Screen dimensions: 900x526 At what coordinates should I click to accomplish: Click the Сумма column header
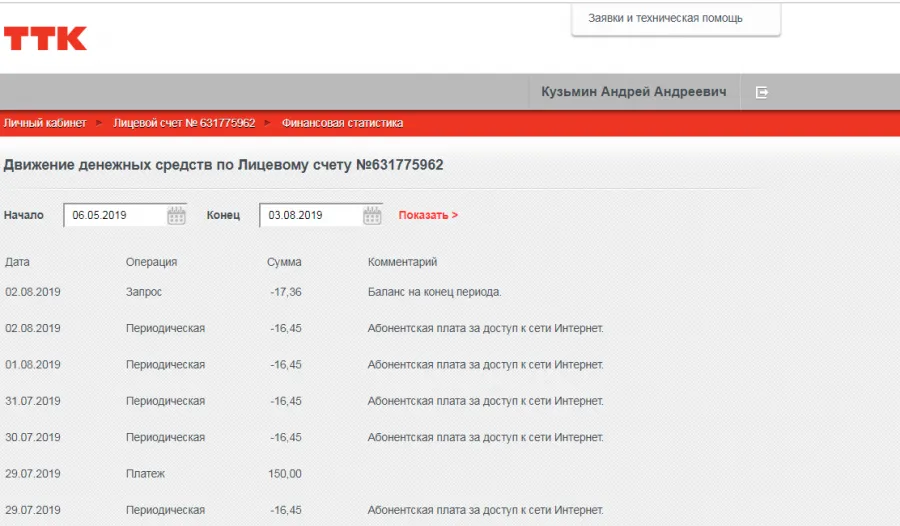[284, 262]
